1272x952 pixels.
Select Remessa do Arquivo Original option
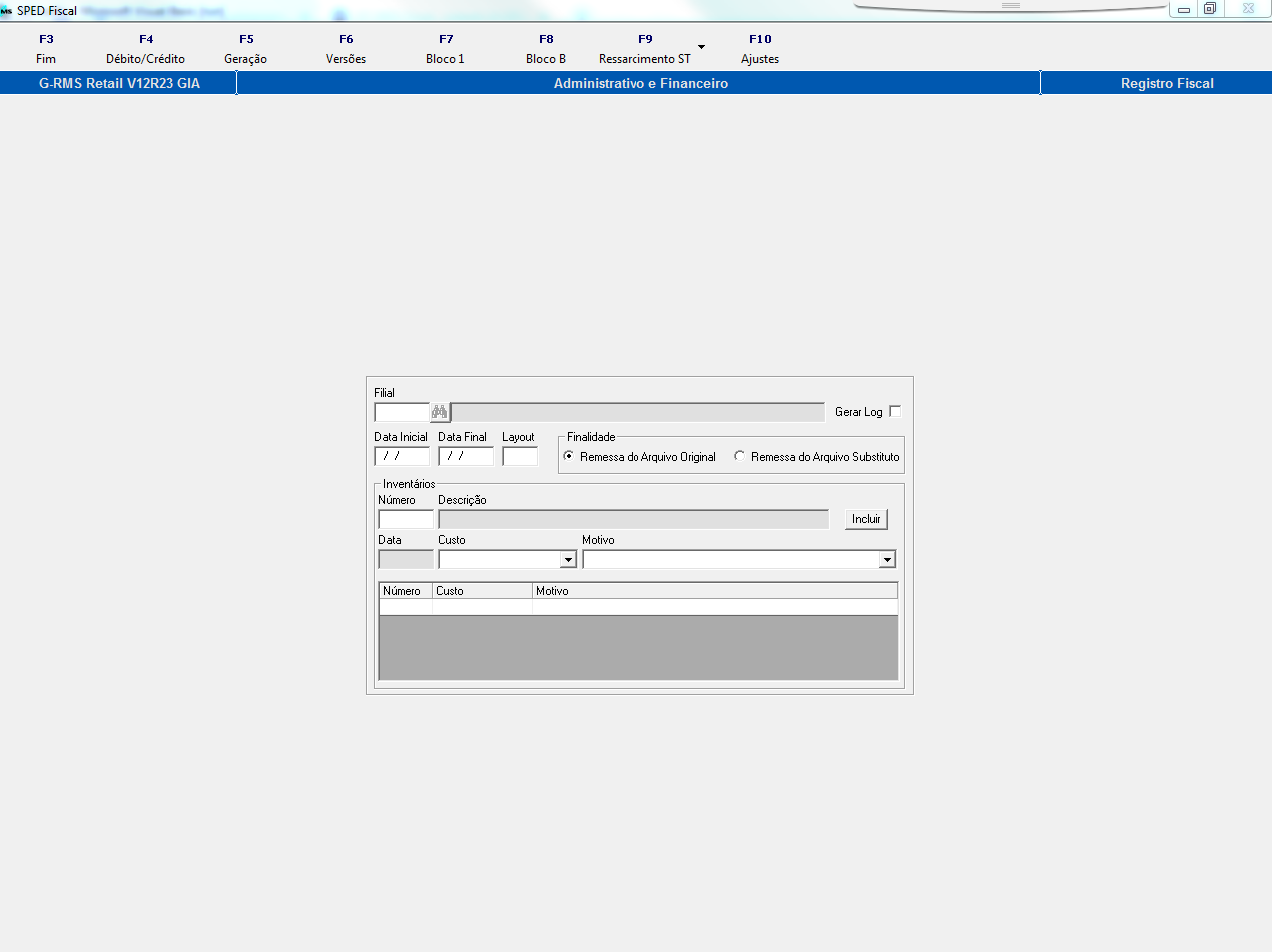tap(639, 457)
